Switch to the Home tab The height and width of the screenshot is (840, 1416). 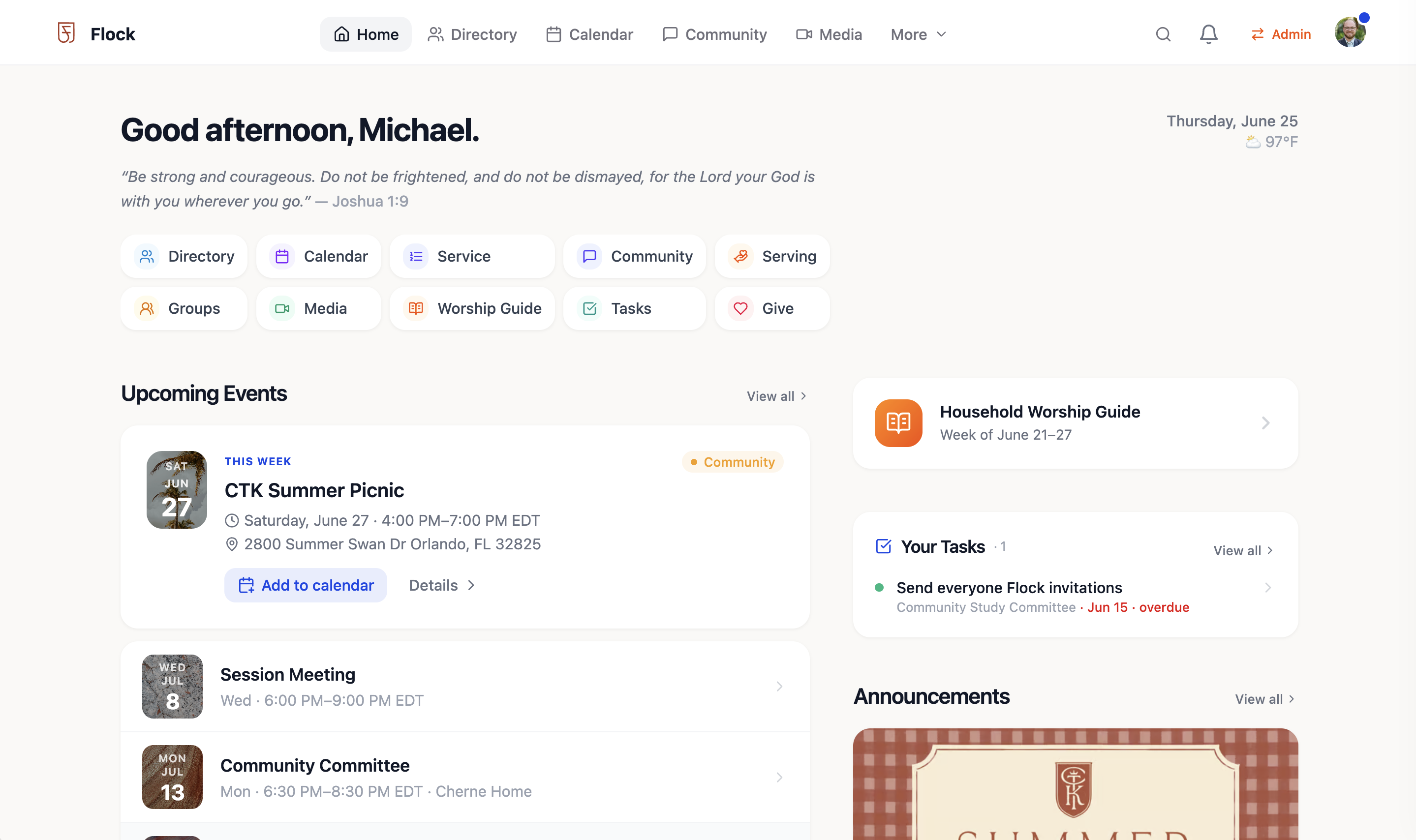(366, 34)
